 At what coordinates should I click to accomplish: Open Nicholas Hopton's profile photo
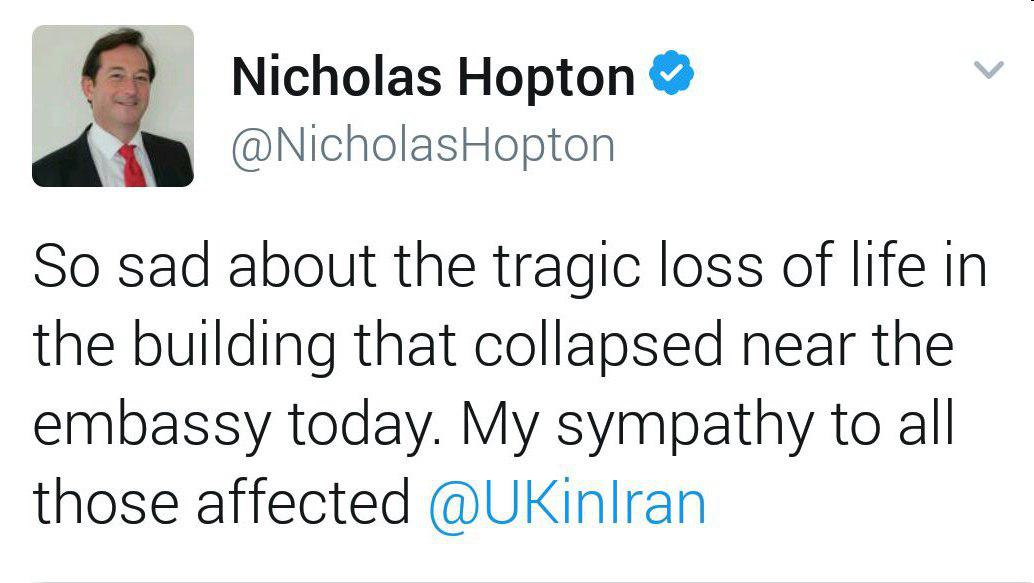pos(113,106)
